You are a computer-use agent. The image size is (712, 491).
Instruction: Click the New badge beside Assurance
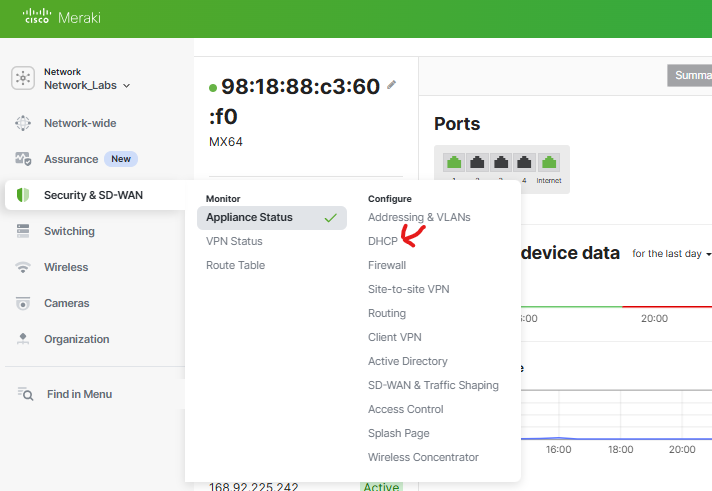(121, 159)
